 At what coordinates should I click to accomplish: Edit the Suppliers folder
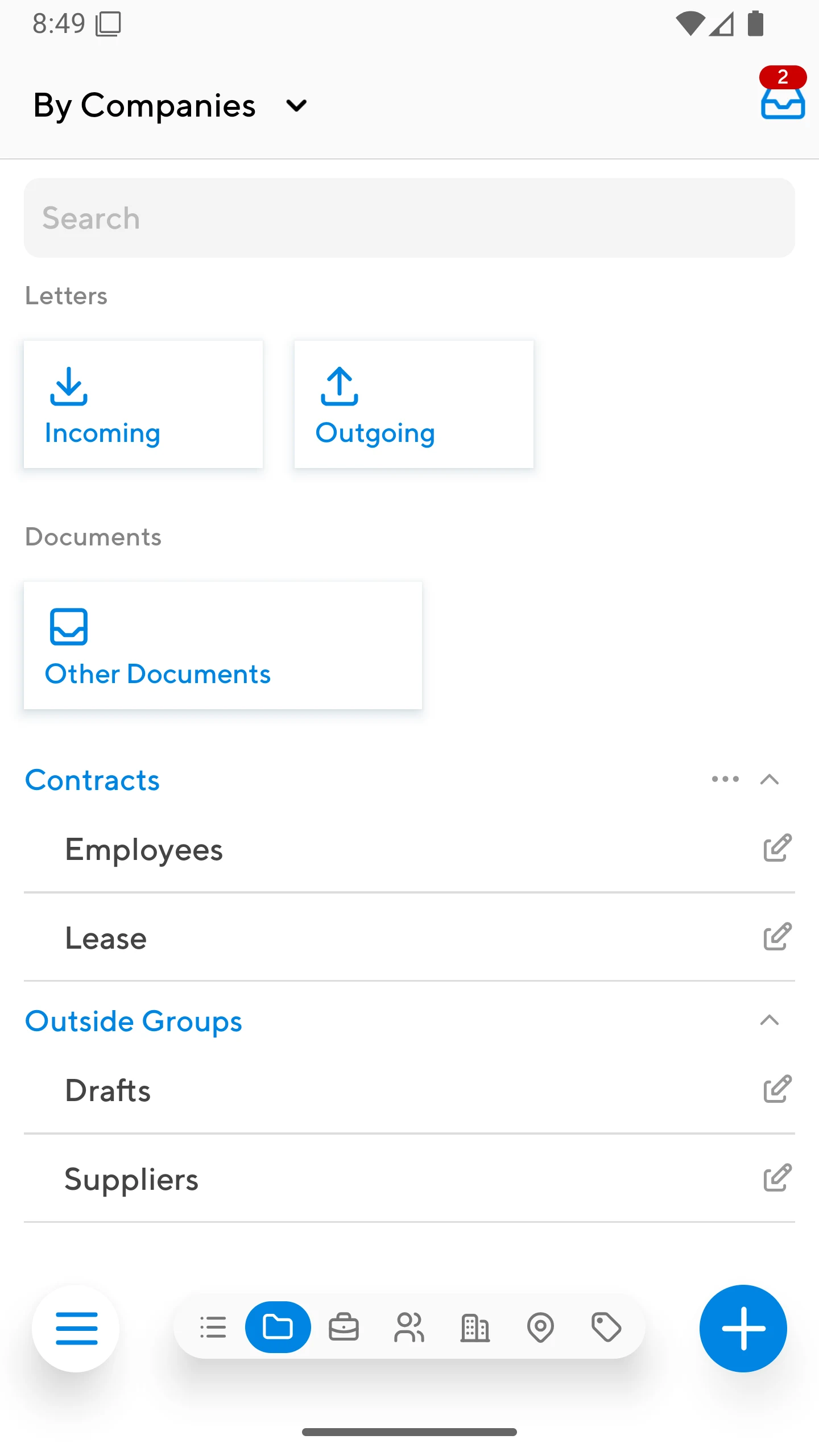(777, 1178)
